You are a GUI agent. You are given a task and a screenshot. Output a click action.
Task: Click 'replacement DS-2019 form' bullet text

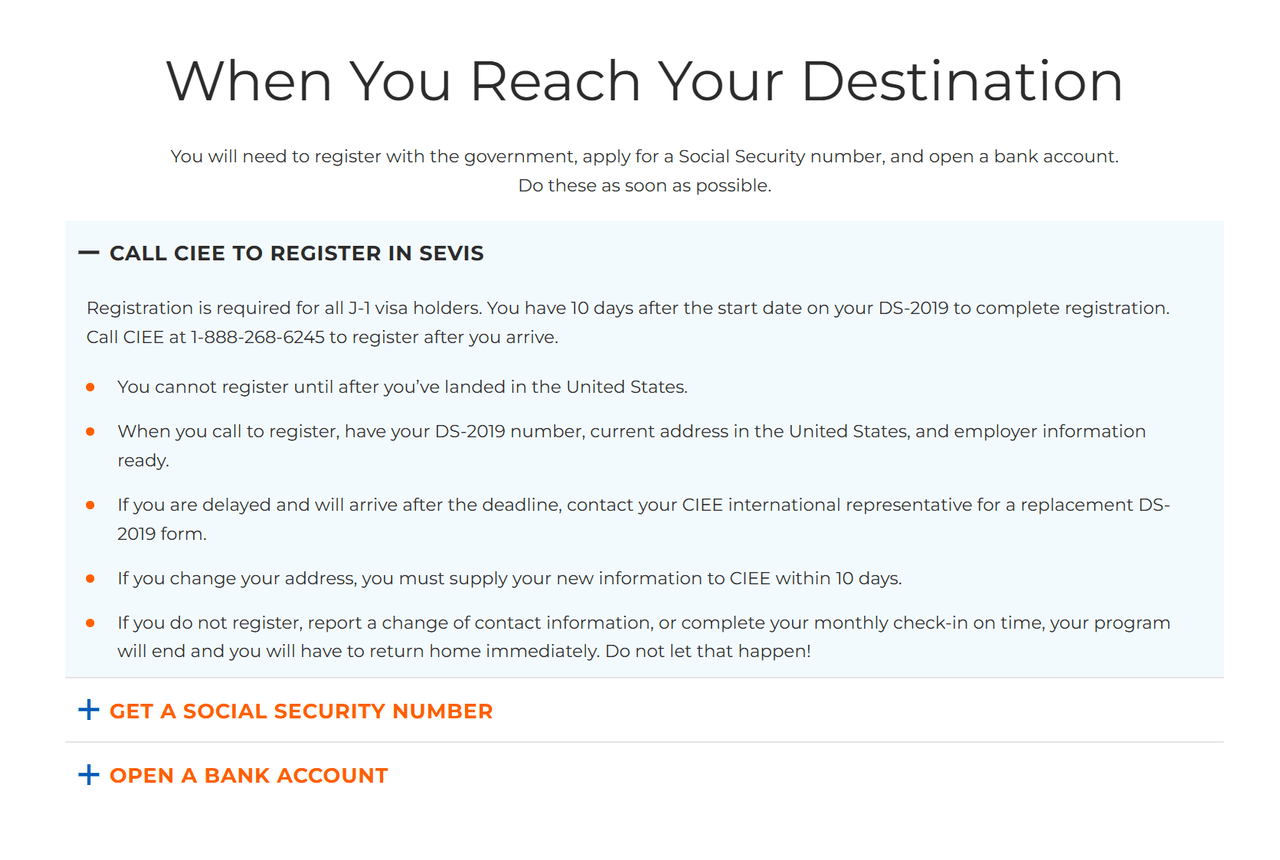point(644,519)
